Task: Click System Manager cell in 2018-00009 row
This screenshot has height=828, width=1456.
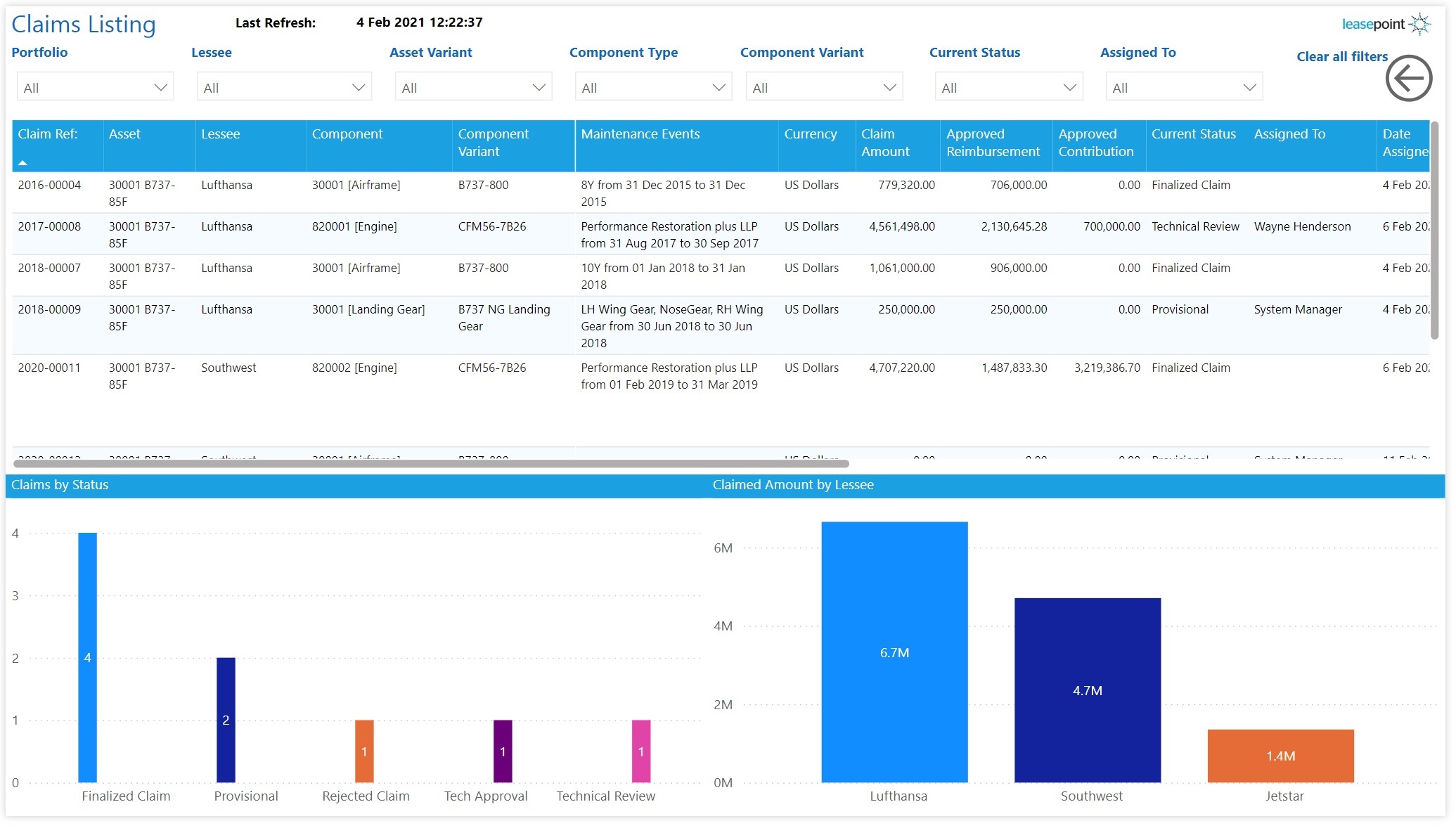Action: click(x=1298, y=309)
